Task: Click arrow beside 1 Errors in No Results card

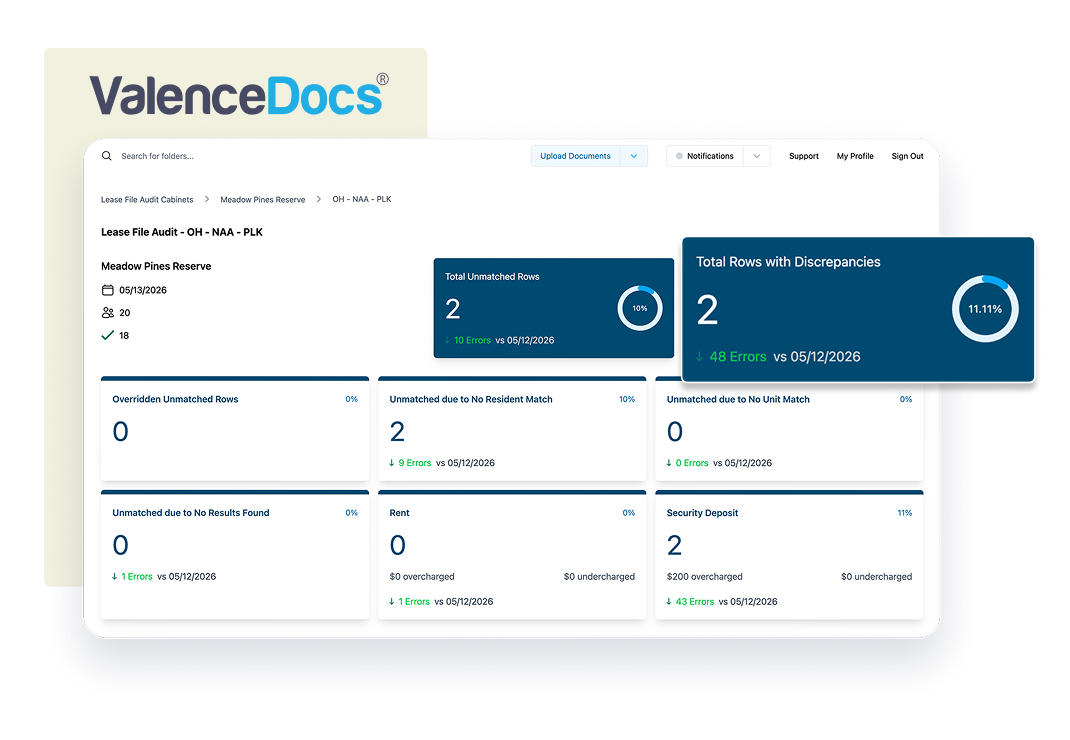Action: point(115,576)
